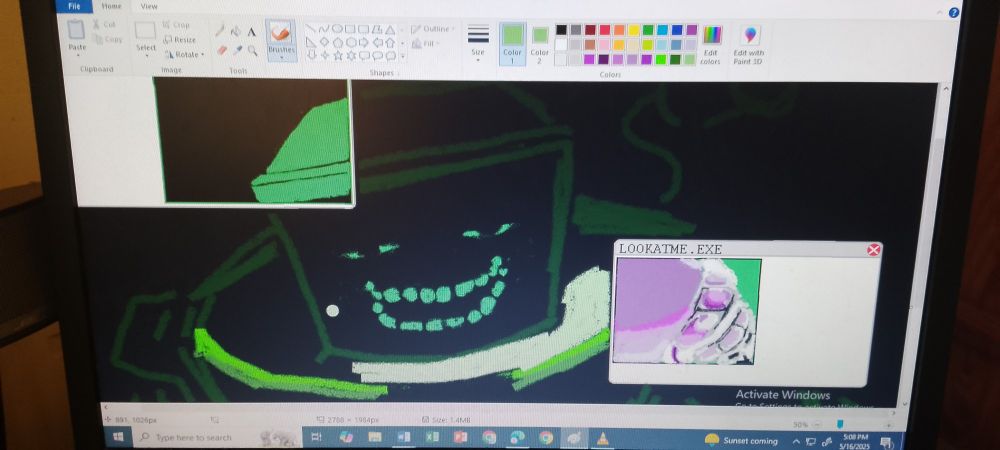Open the Windows Start menu
1000x450 pixels.
point(117,437)
